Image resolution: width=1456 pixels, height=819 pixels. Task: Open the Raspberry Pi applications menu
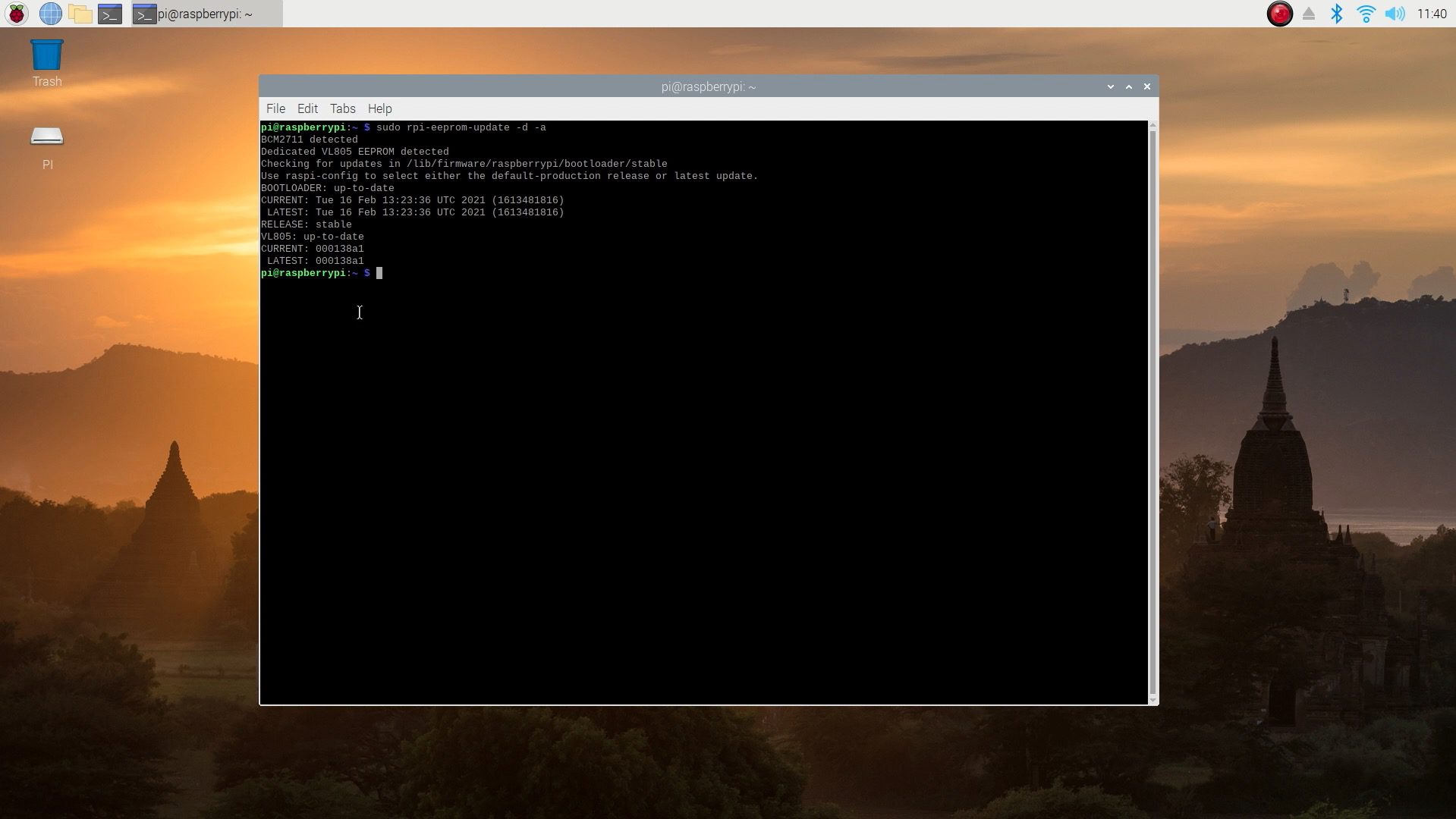coord(17,14)
